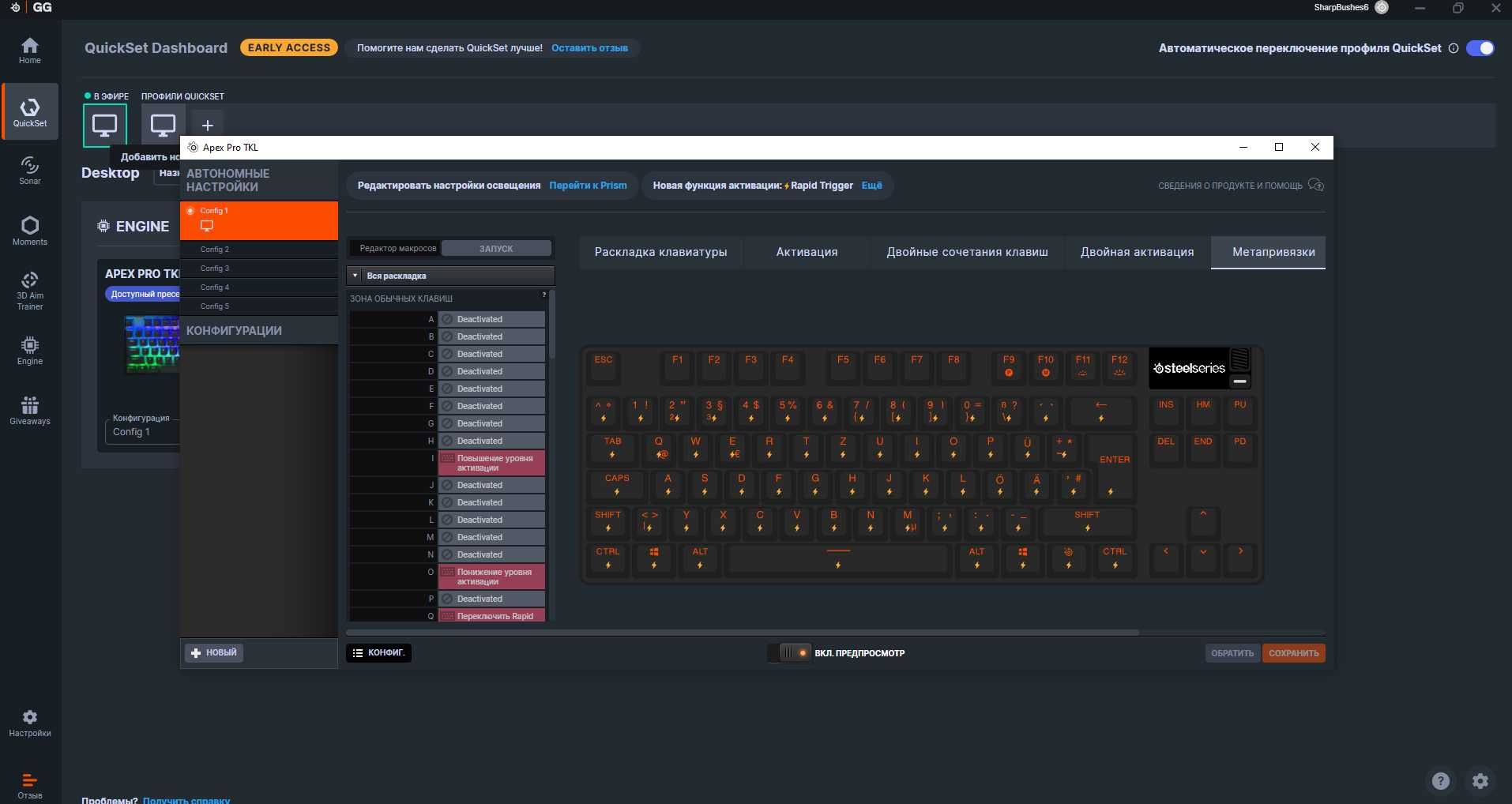The width and height of the screenshot is (1512, 804).
Task: Open binding dropdown for key I
Action: click(491, 463)
